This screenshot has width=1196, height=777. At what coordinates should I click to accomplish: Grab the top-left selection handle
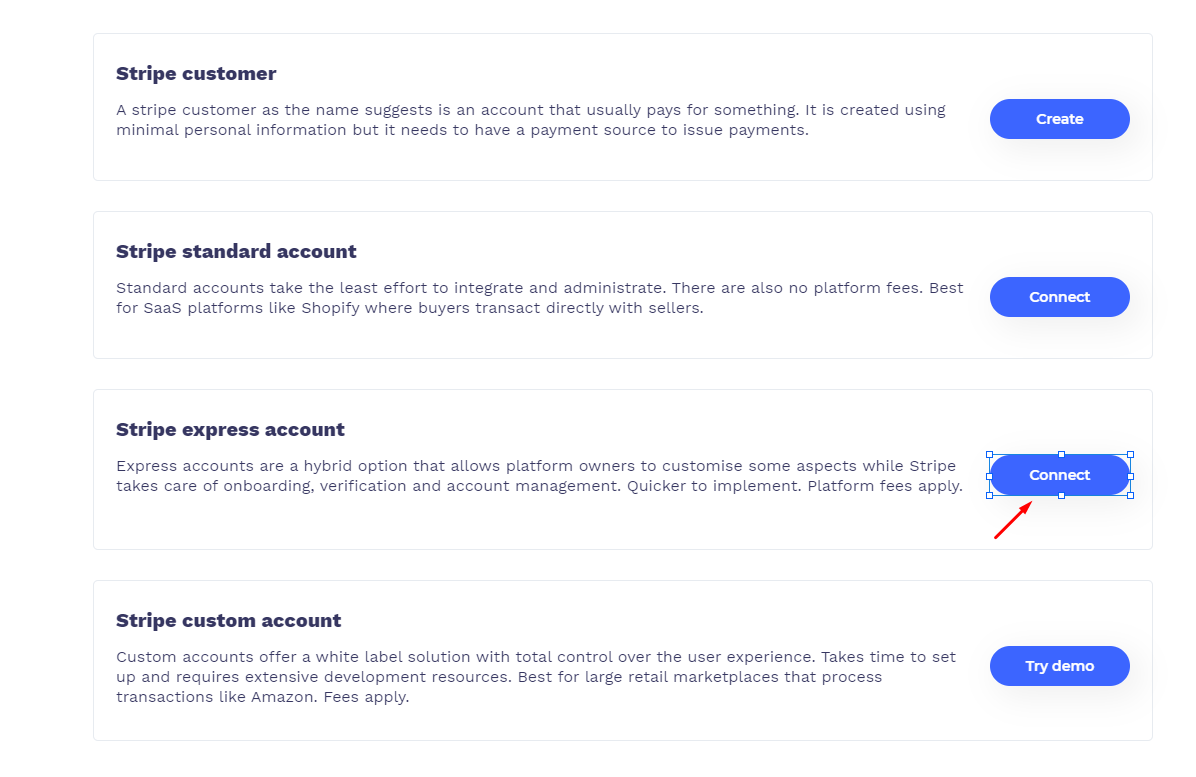click(989, 454)
